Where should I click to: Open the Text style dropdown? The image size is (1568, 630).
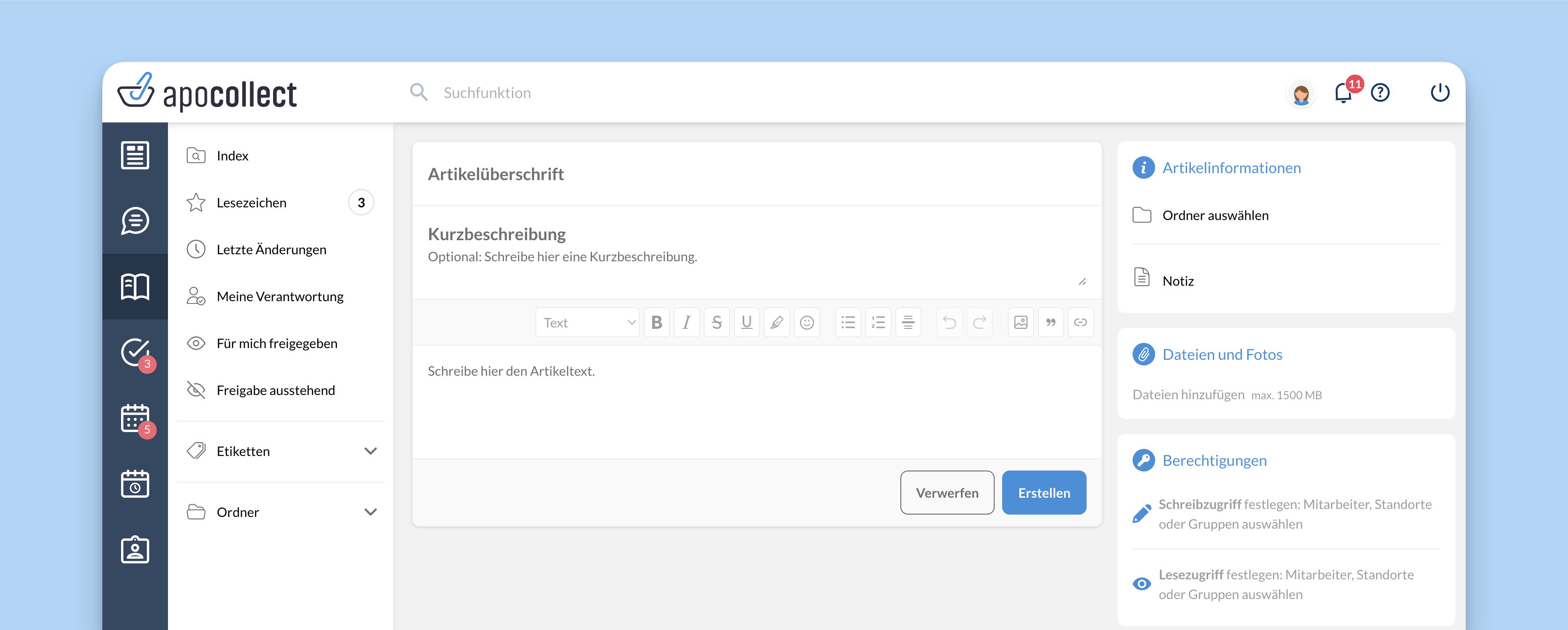(x=587, y=323)
